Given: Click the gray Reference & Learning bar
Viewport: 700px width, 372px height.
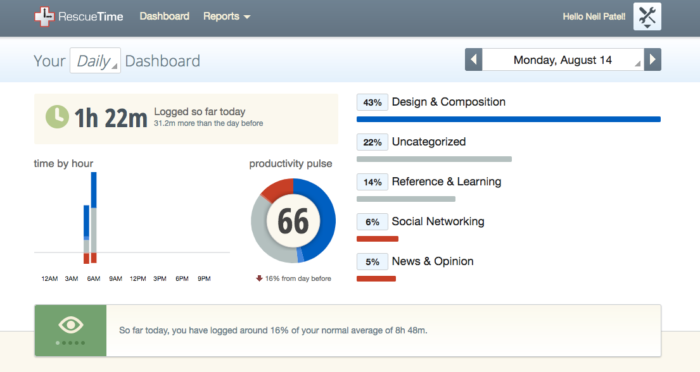Looking at the screenshot, I should (406, 199).
